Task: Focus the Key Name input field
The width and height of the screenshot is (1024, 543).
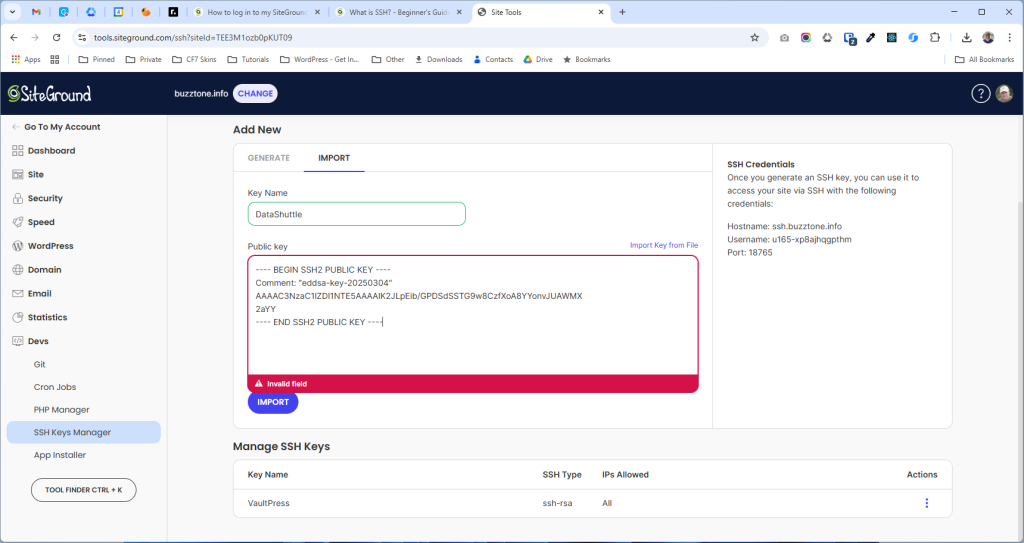Action: 356,214
